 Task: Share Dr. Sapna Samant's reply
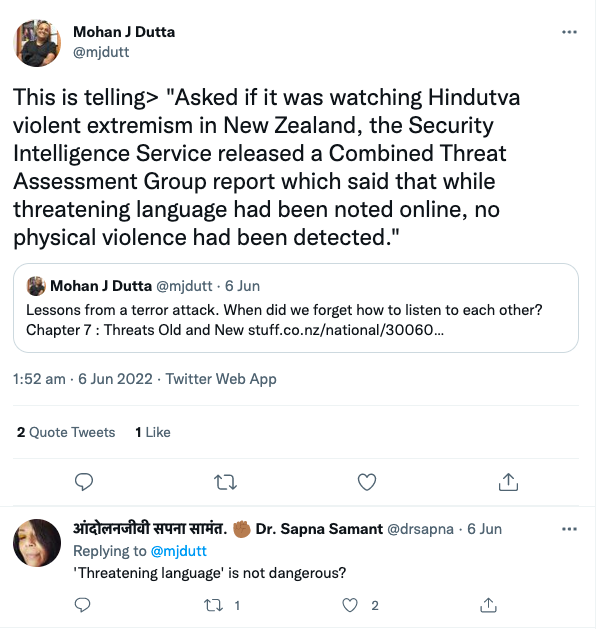coord(489,604)
